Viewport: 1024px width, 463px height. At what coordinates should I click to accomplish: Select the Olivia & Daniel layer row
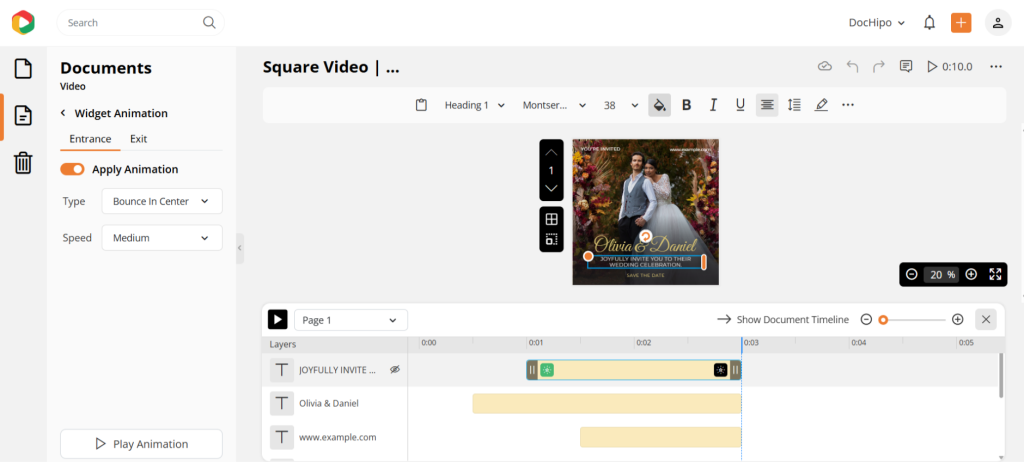pyautogui.click(x=335, y=404)
